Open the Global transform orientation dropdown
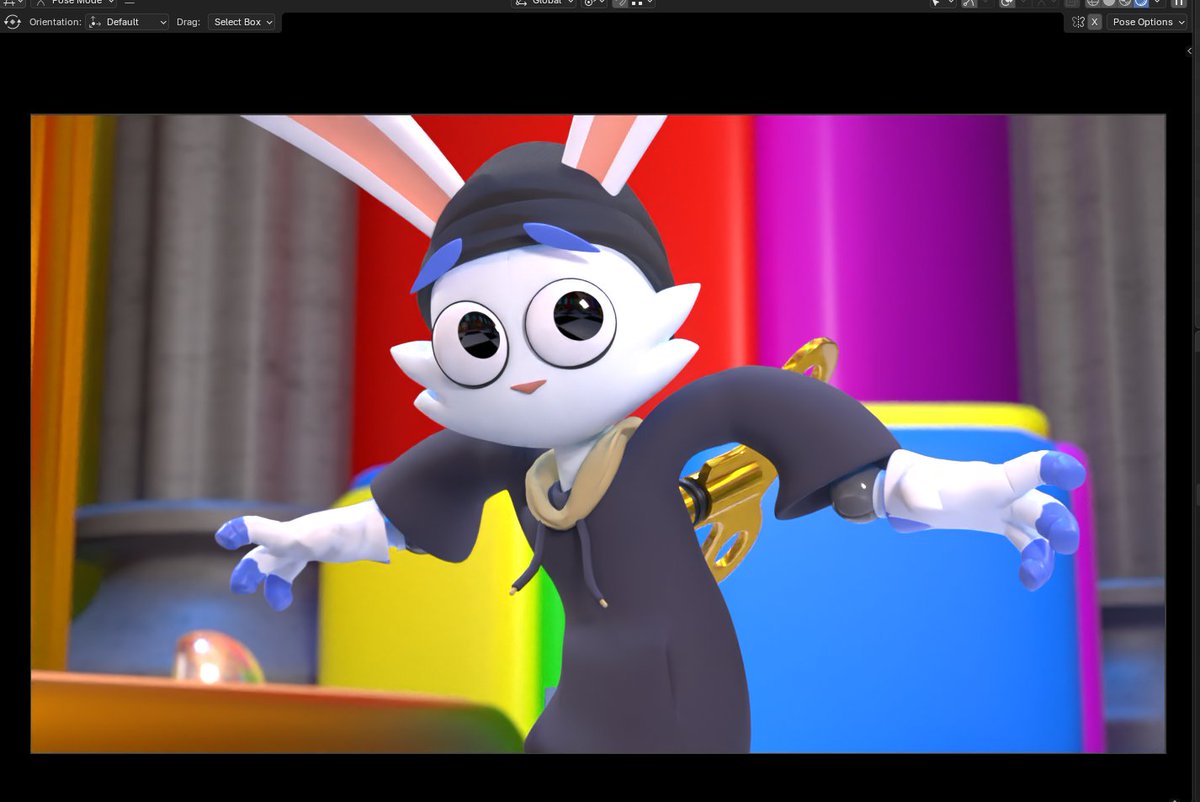Viewport: 1200px width, 802px height. (545, 3)
